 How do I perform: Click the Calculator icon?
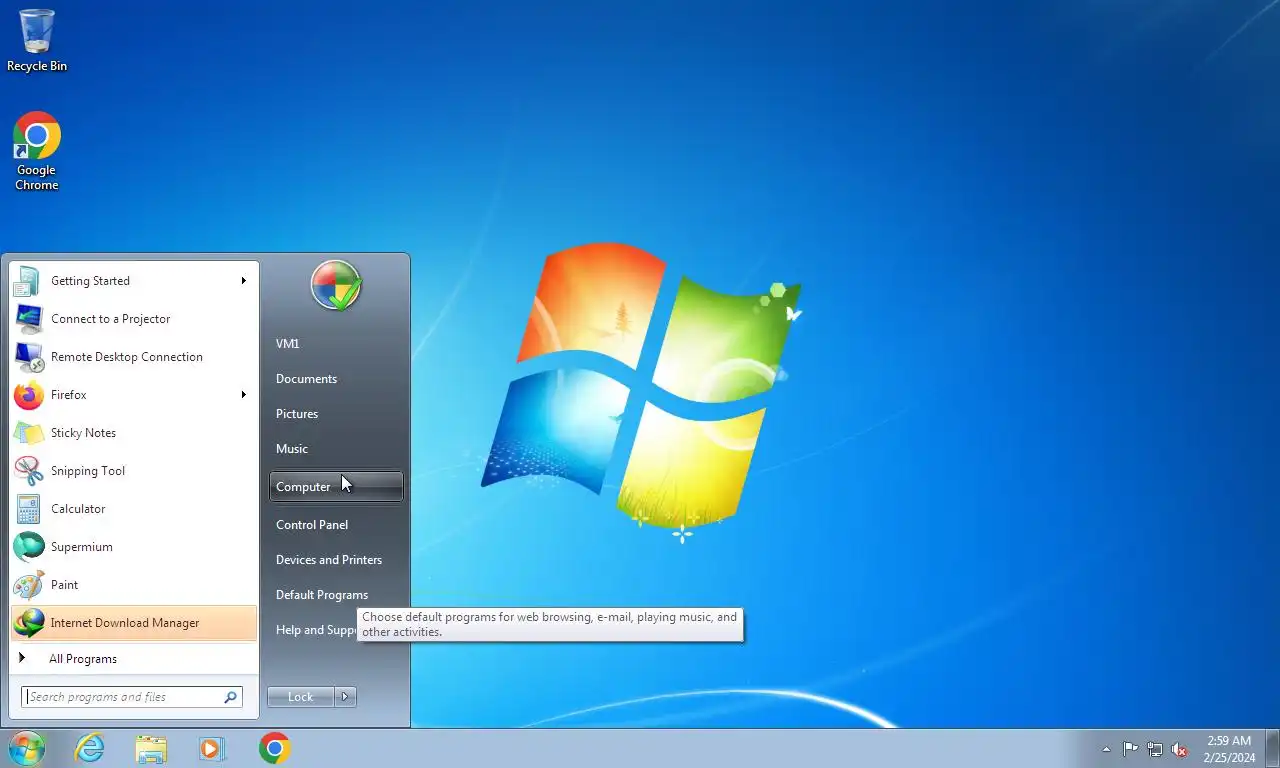click(x=28, y=509)
